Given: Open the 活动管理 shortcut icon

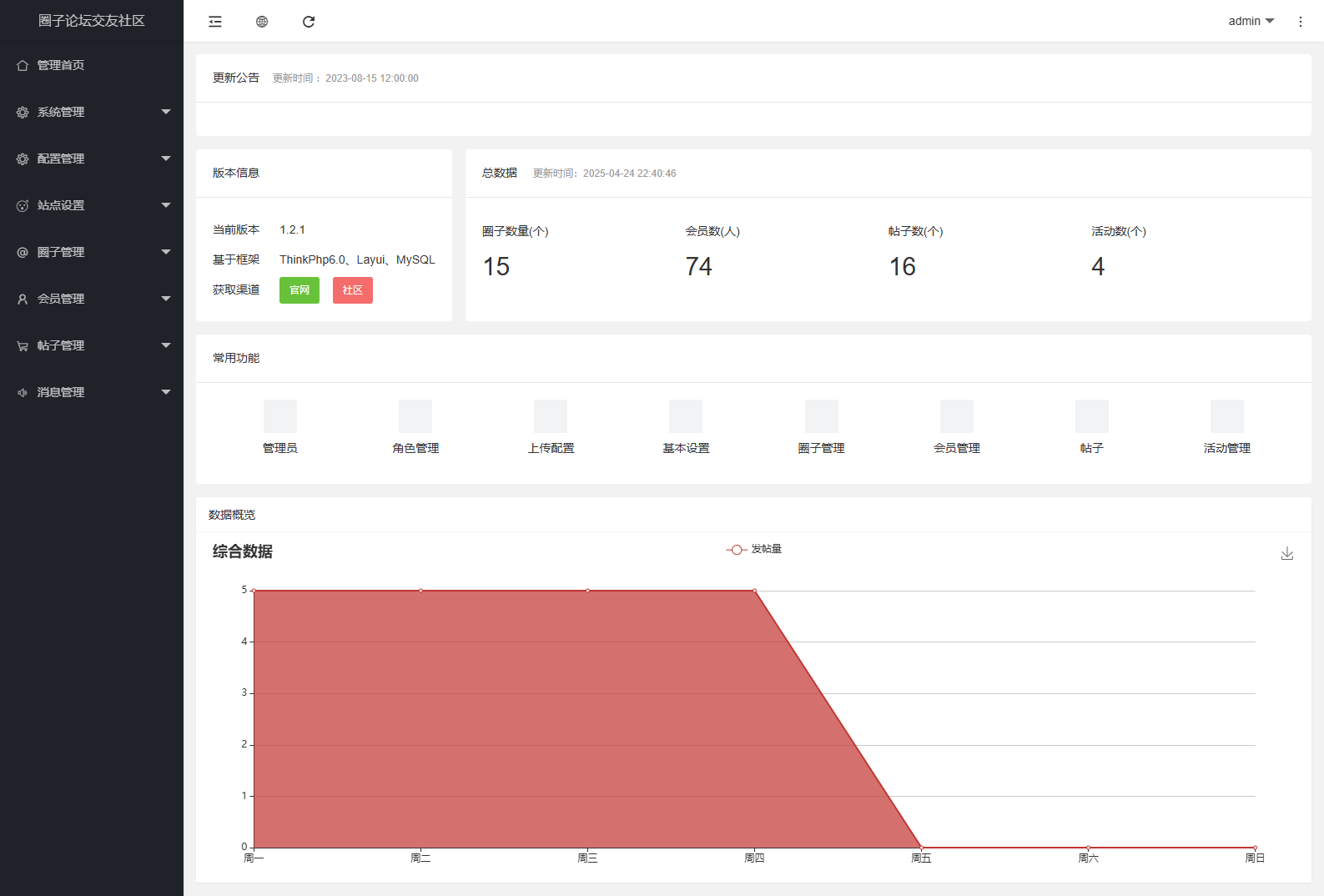Looking at the screenshot, I should pyautogui.click(x=1226, y=416).
